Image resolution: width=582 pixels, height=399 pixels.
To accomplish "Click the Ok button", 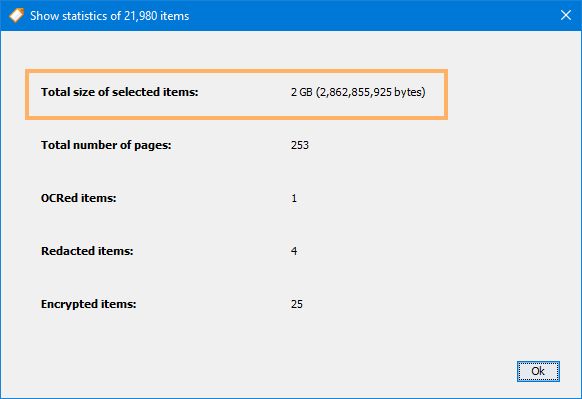I will point(538,371).
